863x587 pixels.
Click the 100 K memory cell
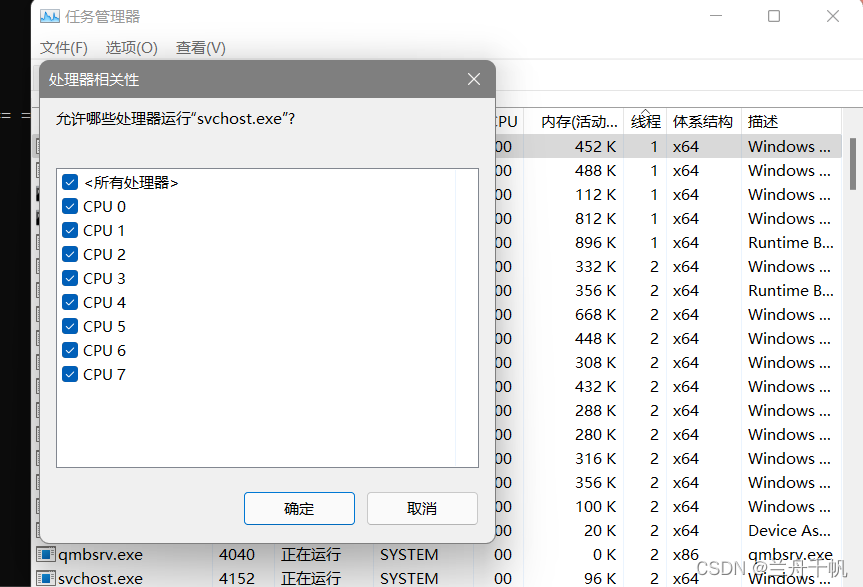[596, 507]
